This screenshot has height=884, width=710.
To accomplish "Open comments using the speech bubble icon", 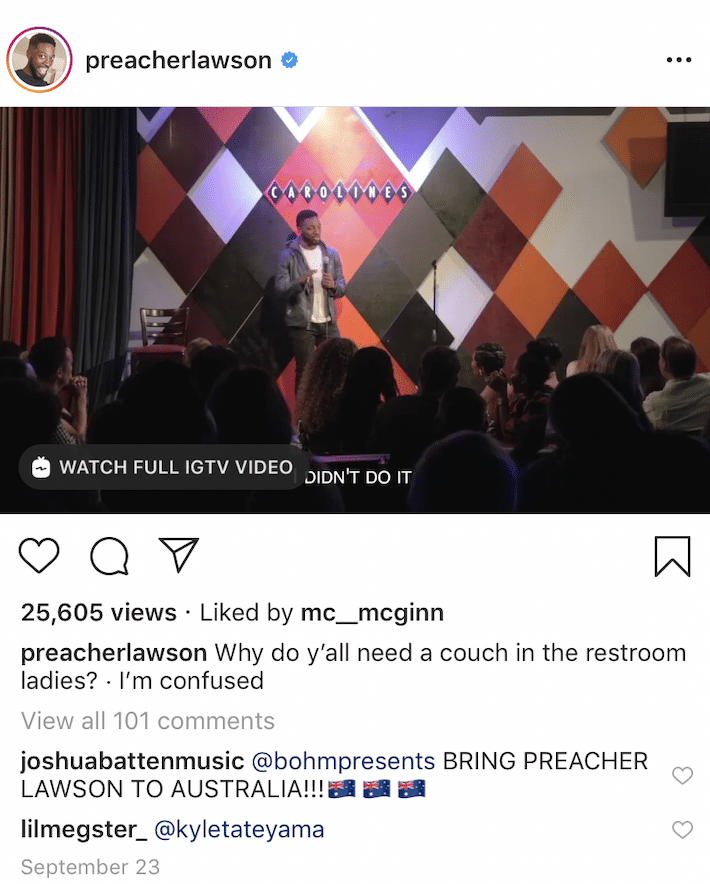I will (x=109, y=556).
